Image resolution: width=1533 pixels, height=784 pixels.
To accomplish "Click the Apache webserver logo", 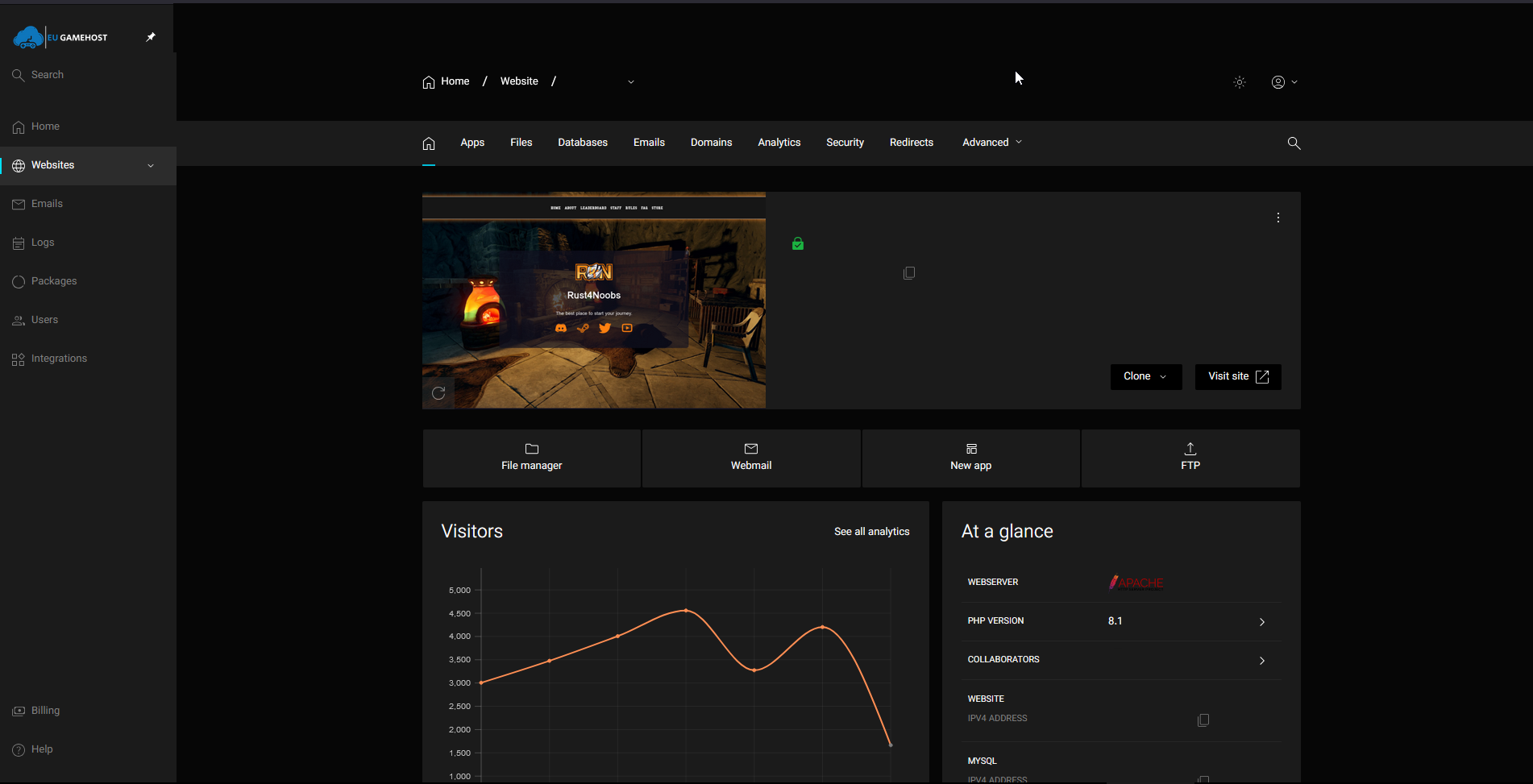I will click(x=1136, y=583).
